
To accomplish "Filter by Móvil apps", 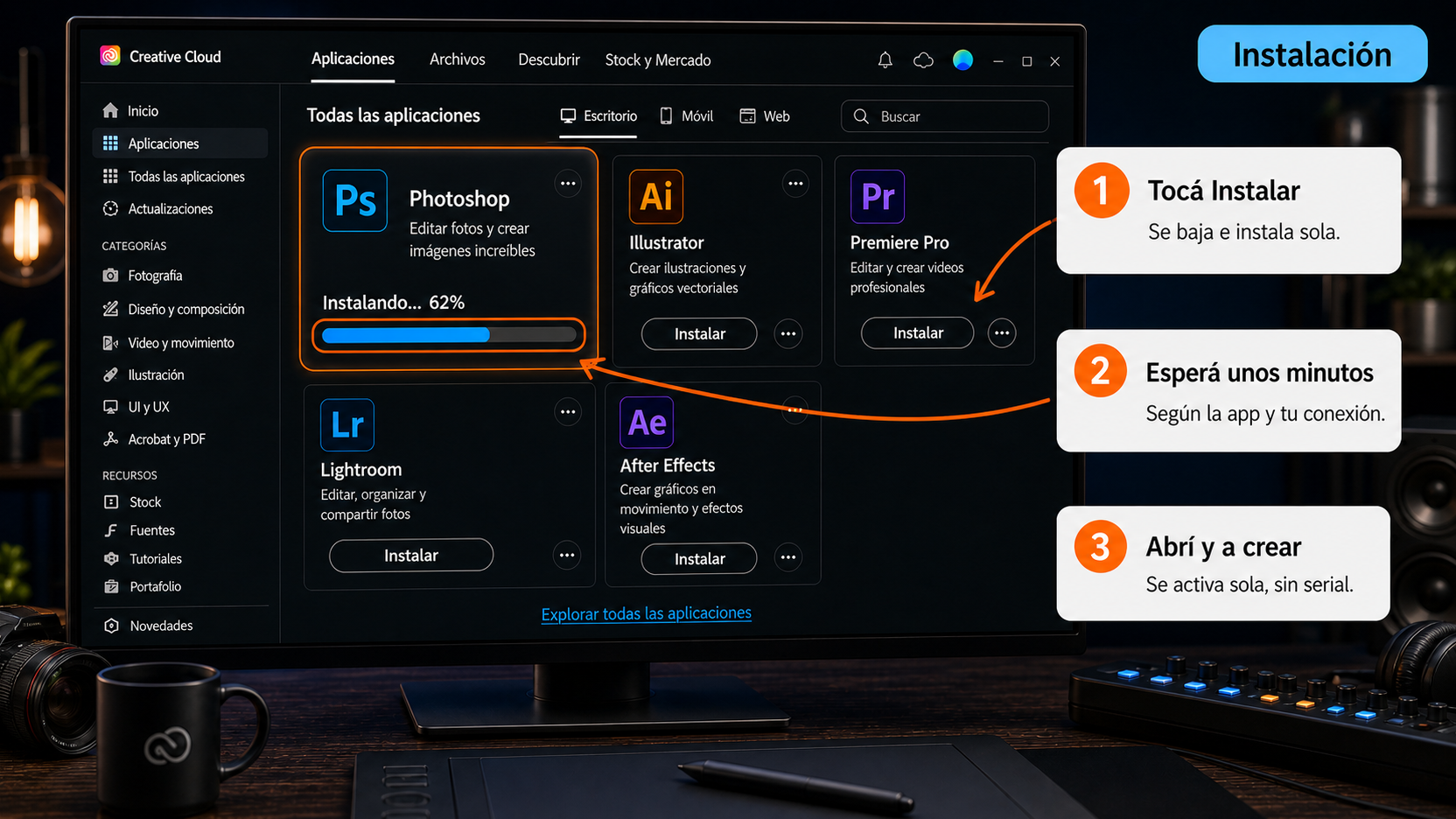I will (x=687, y=116).
